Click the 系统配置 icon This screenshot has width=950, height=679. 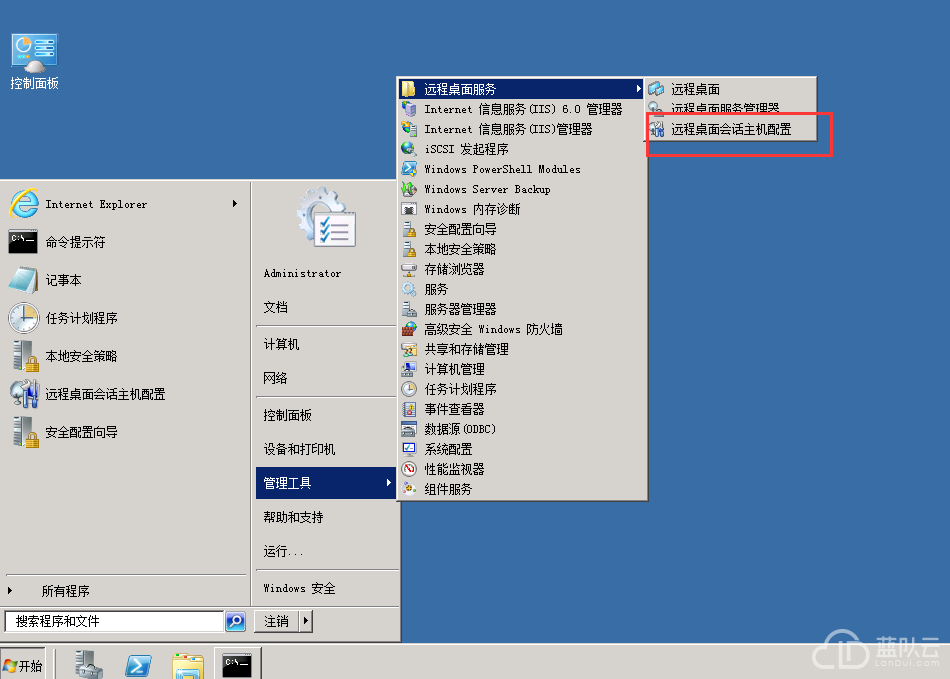pyautogui.click(x=409, y=449)
